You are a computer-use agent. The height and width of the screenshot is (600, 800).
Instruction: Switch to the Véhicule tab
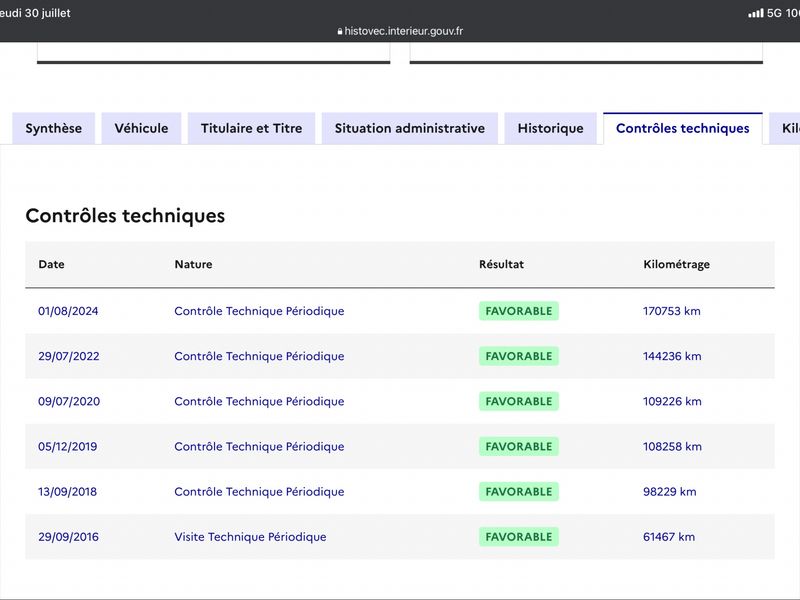[141, 129]
